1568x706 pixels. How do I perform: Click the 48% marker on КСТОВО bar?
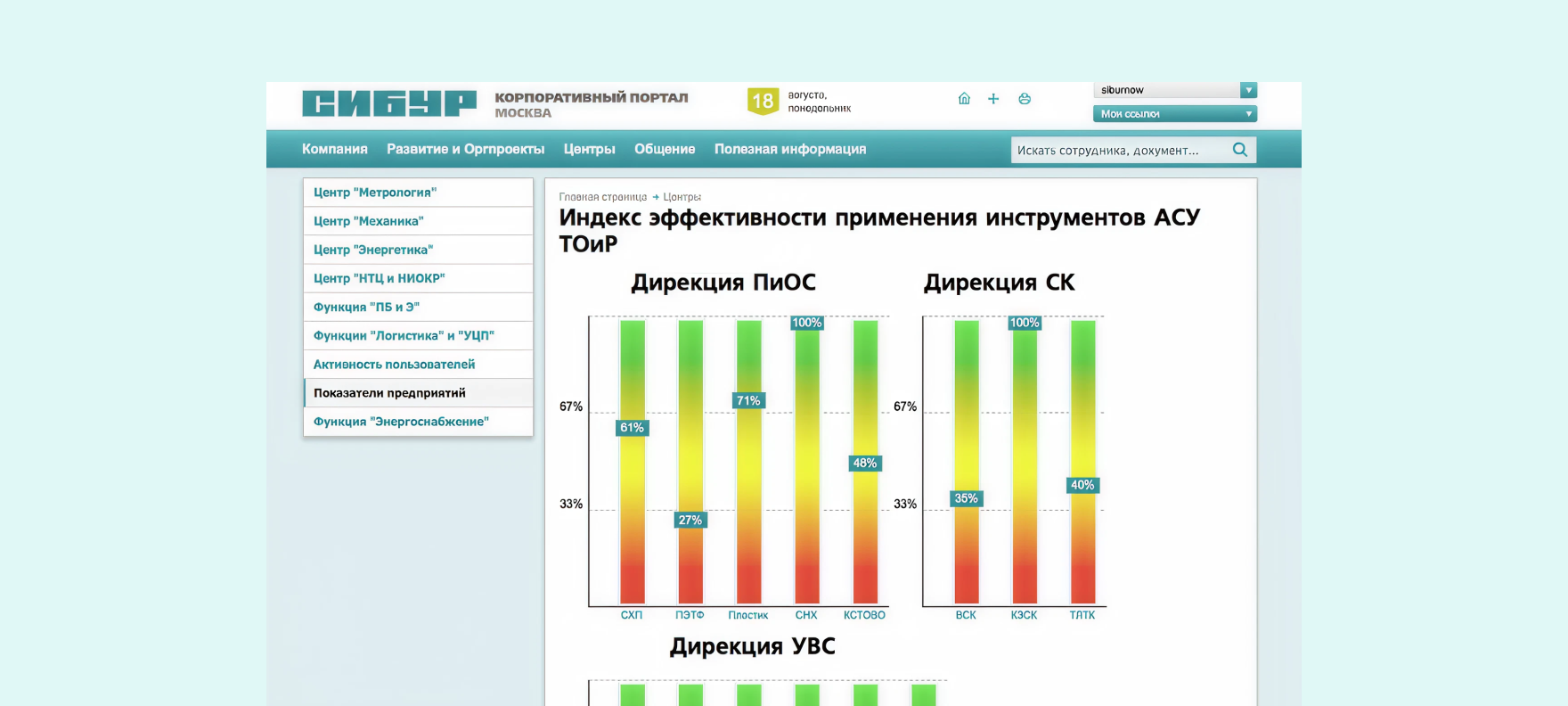[865, 464]
